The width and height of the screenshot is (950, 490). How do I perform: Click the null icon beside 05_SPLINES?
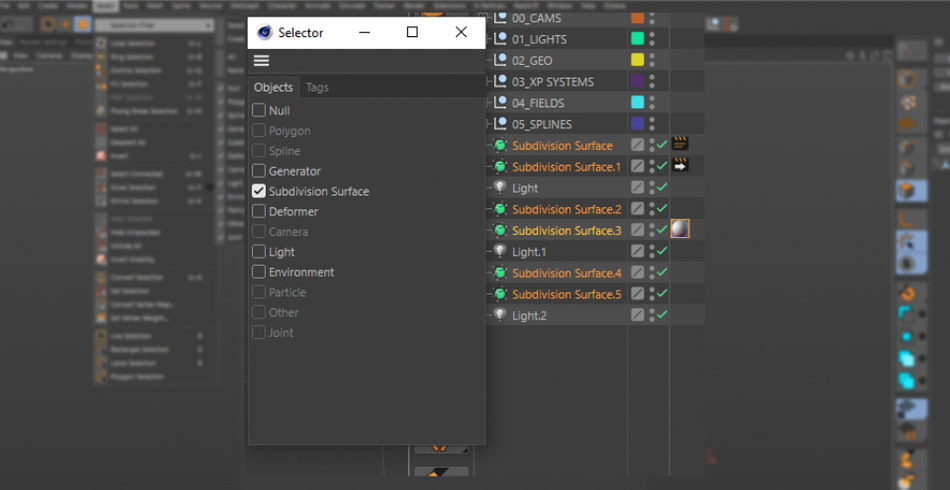point(500,124)
